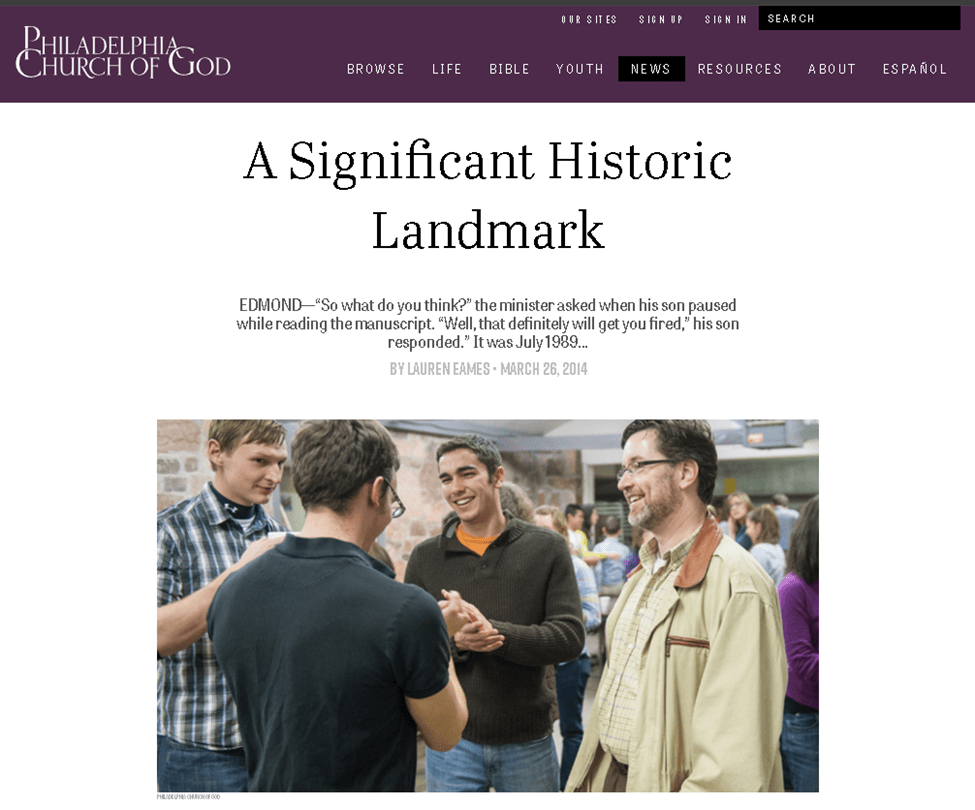
Task: Open the Browse menu
Action: (x=376, y=69)
